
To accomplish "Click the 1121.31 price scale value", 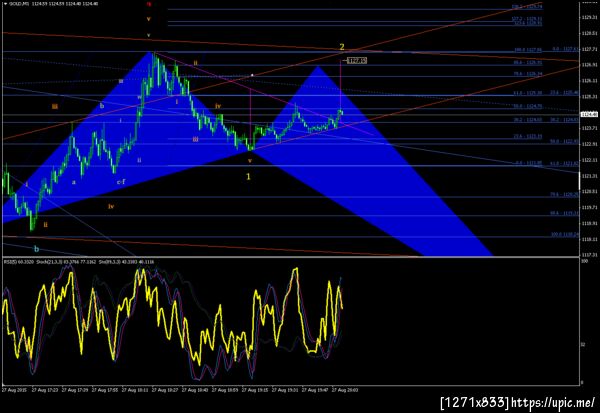I will pyautogui.click(x=589, y=176).
